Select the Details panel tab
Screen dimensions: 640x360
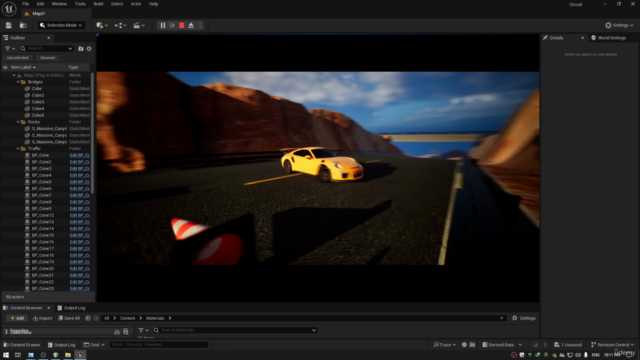click(556, 38)
